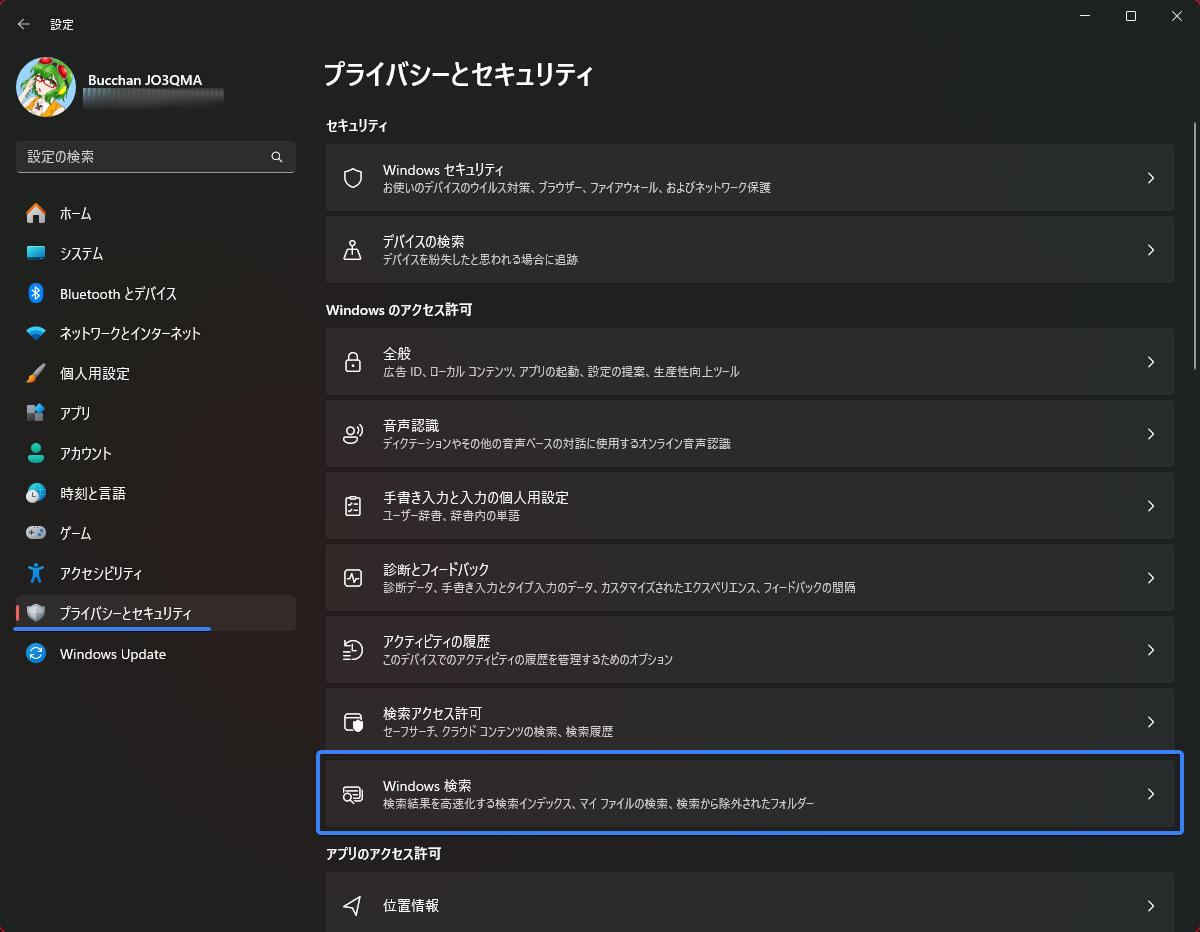Screen dimensions: 1200x932
Task: Click the Windows セキュリティ shield icon
Action: click(x=352, y=178)
